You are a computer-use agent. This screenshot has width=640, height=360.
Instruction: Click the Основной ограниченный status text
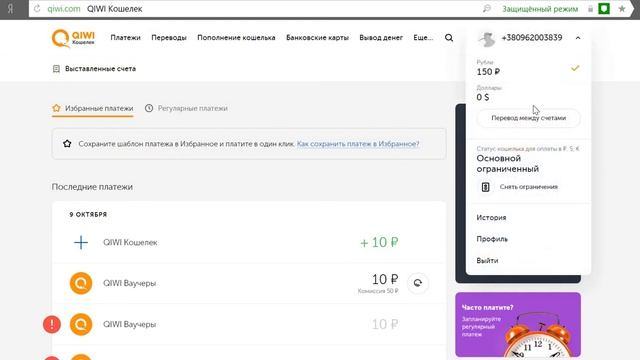507,163
